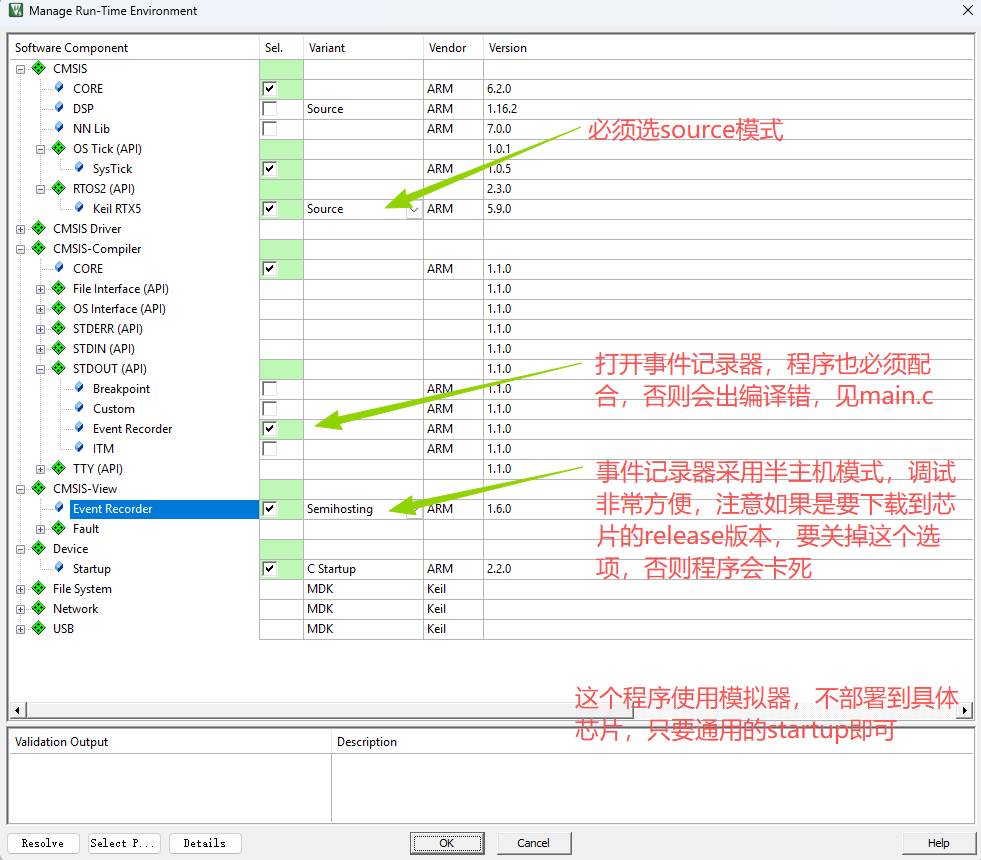The image size is (981, 860).
Task: Click the Fault green diamond icon
Action: coord(59,528)
